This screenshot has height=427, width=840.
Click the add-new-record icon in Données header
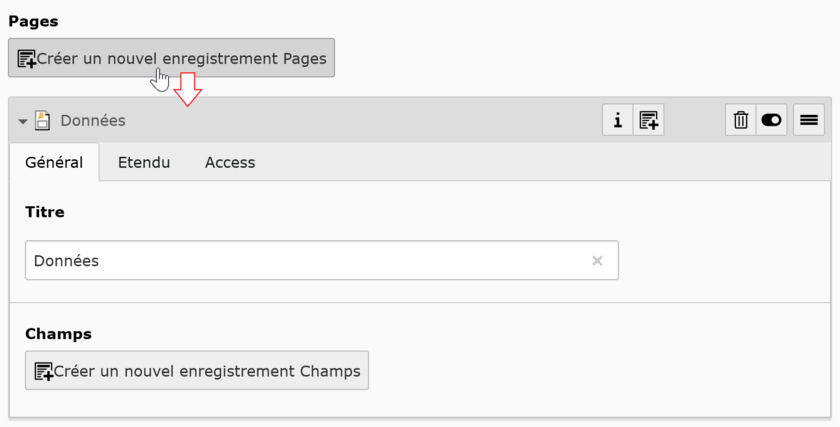click(649, 120)
